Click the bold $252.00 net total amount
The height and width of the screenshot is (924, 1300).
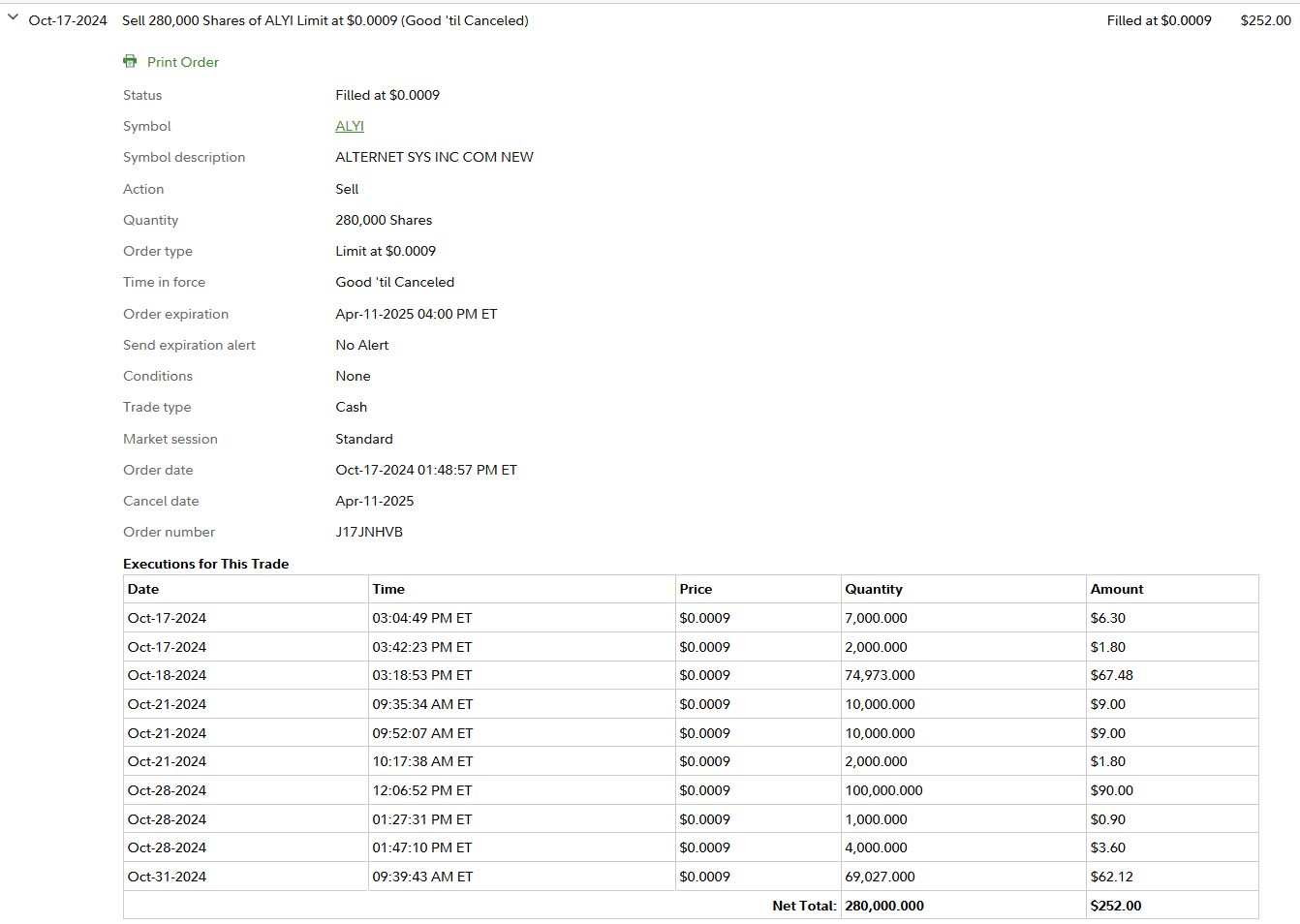point(1116,906)
